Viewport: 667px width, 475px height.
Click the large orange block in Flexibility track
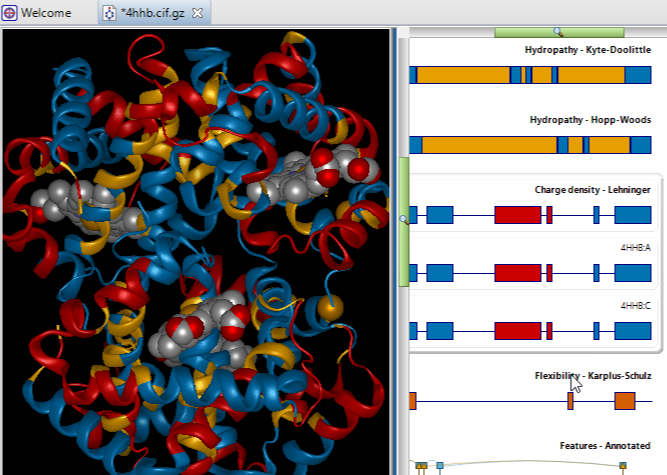(x=625, y=401)
